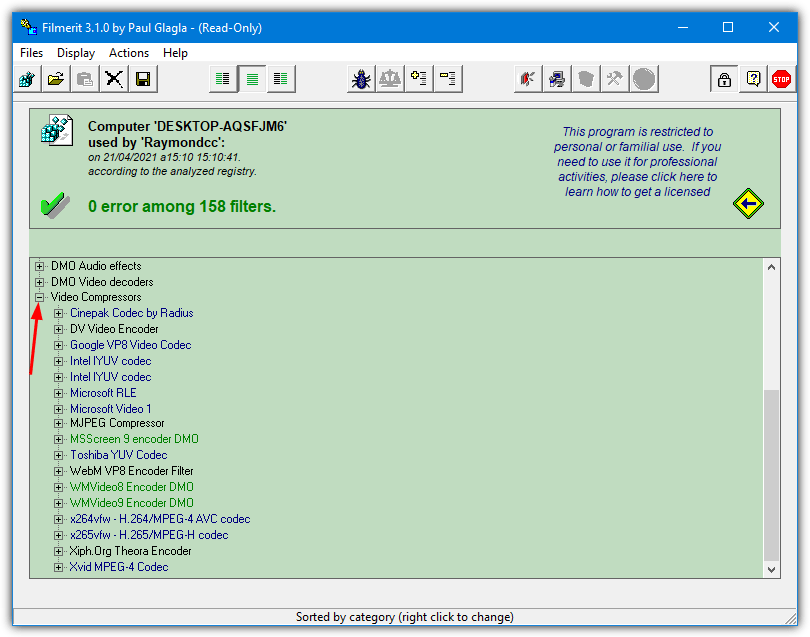Click the gray circle toolbar icon
This screenshot has height=637, width=810.
point(644,79)
